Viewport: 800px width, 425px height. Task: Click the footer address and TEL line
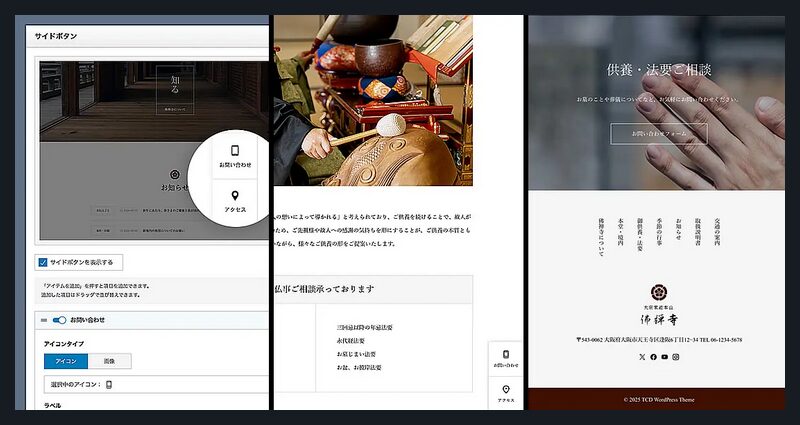coord(659,340)
